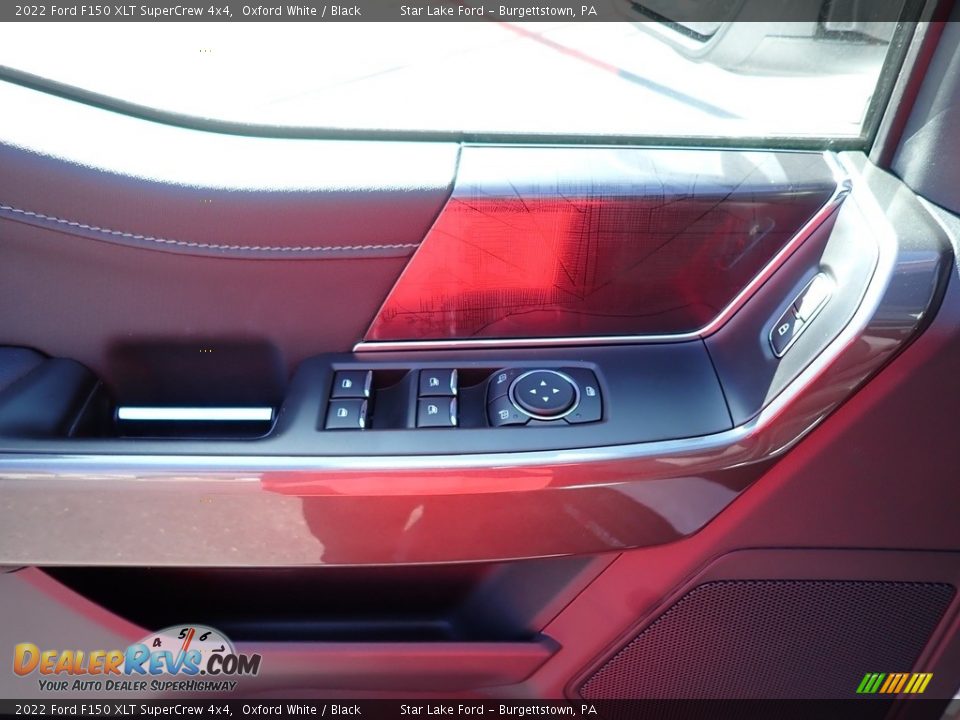
Task: Click 'Star Lake Ford – Burgettstown, PA' in top bar
Action: (x=498, y=11)
